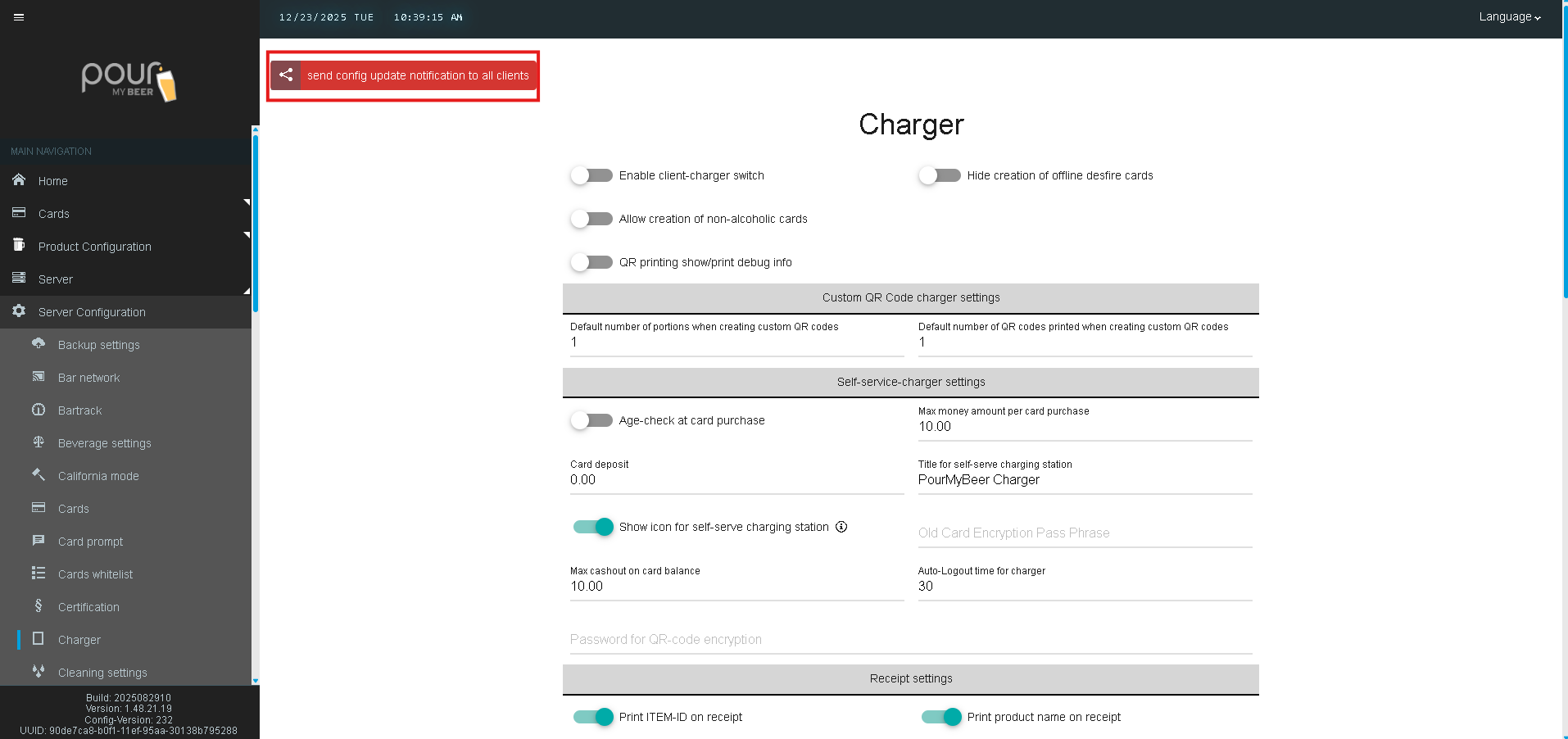
Task: Collapse the Server Configuration section
Action: click(x=92, y=312)
